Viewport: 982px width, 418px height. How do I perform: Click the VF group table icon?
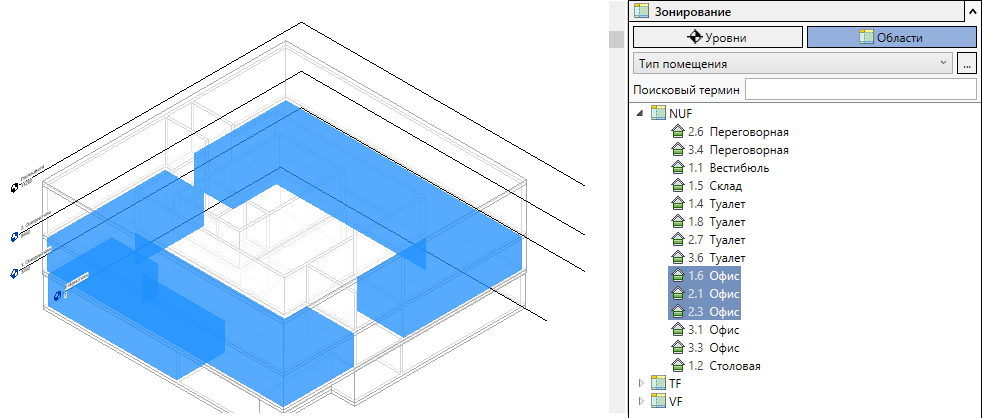[x=658, y=400]
